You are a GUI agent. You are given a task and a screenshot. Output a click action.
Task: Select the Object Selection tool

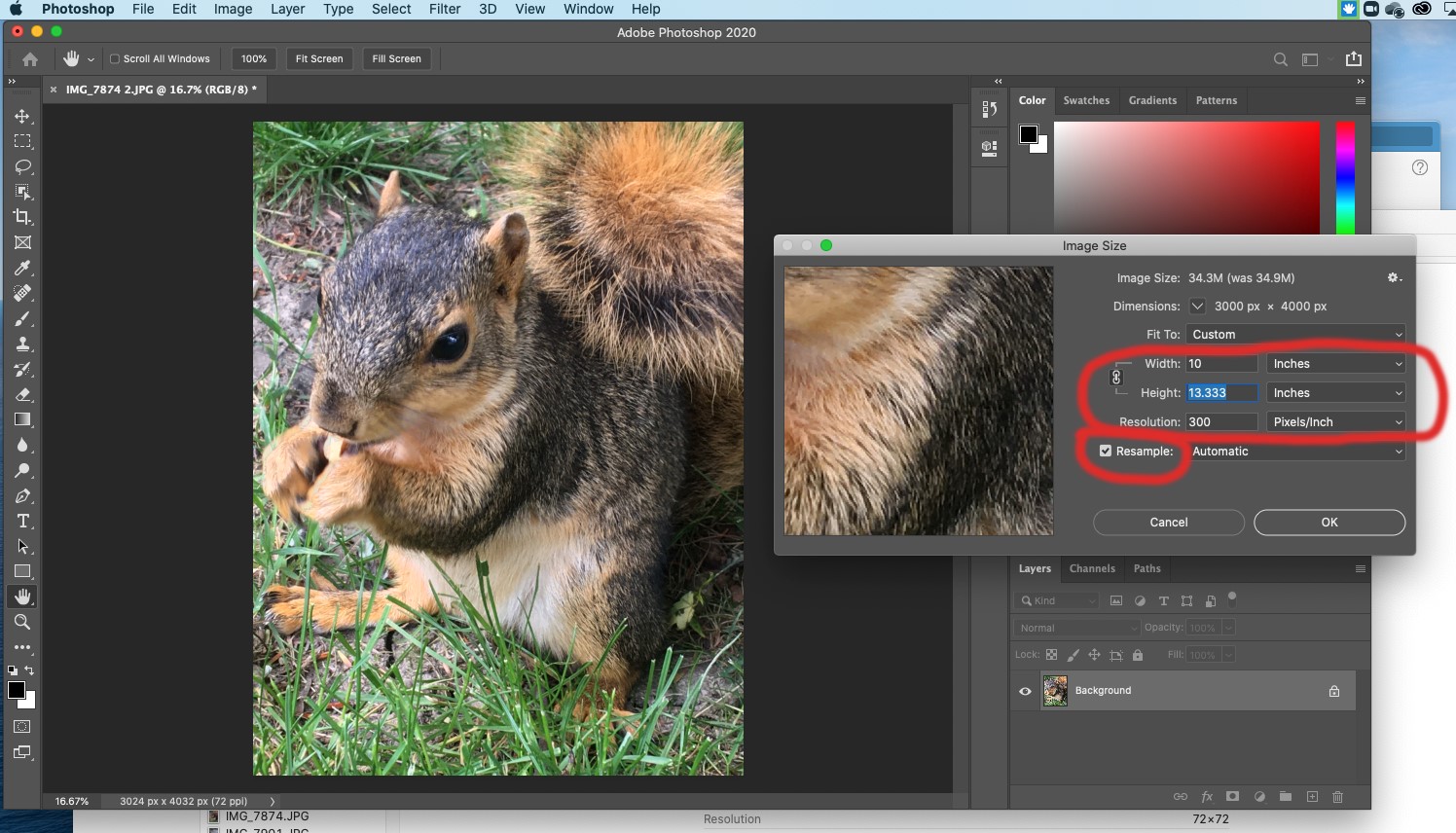[22, 192]
